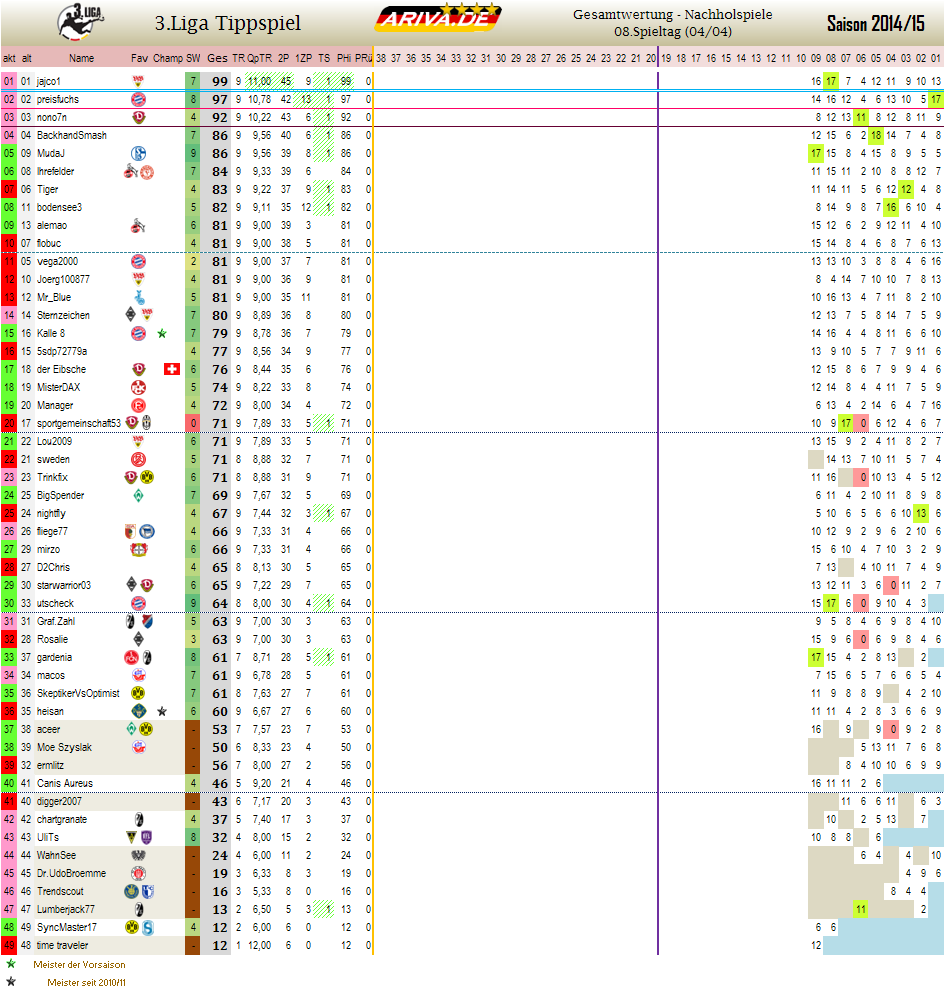Click the red SW cell for sportgemeinschaft53
This screenshot has height=991, width=944.
[193, 423]
